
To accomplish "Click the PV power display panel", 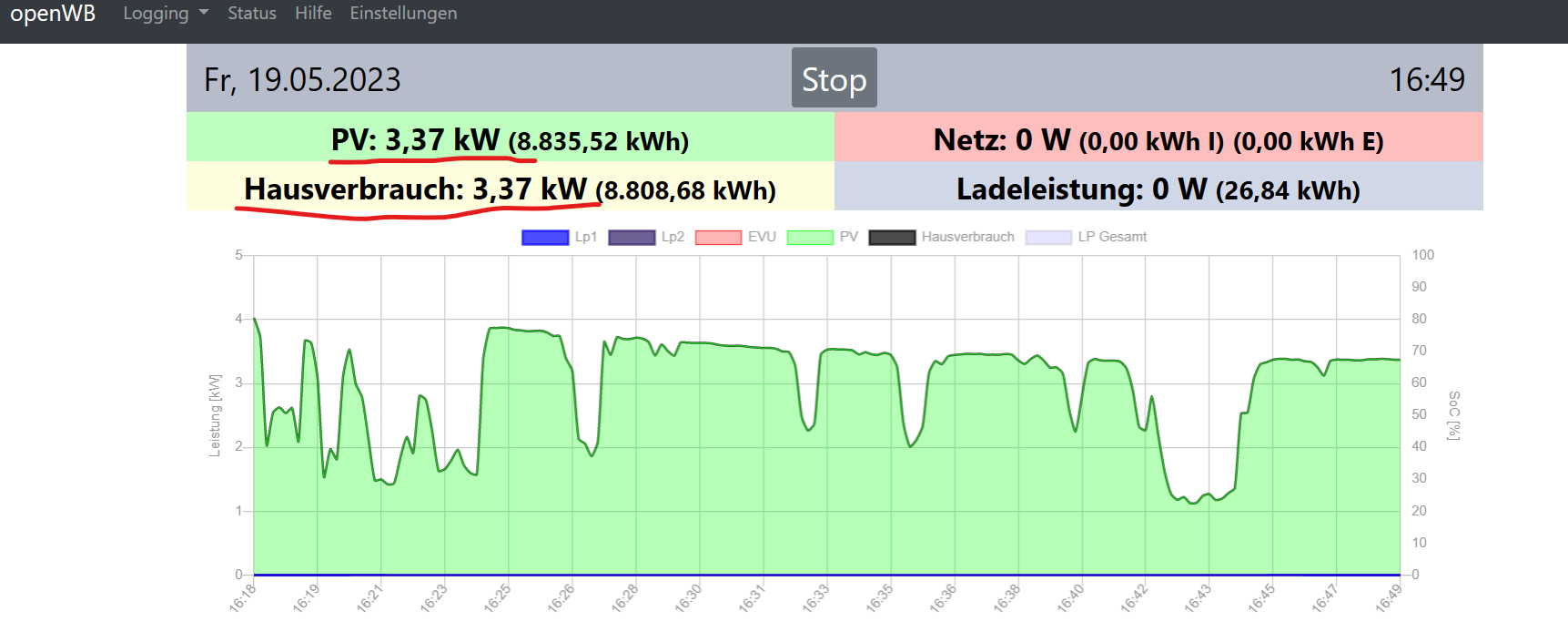I will point(510,138).
